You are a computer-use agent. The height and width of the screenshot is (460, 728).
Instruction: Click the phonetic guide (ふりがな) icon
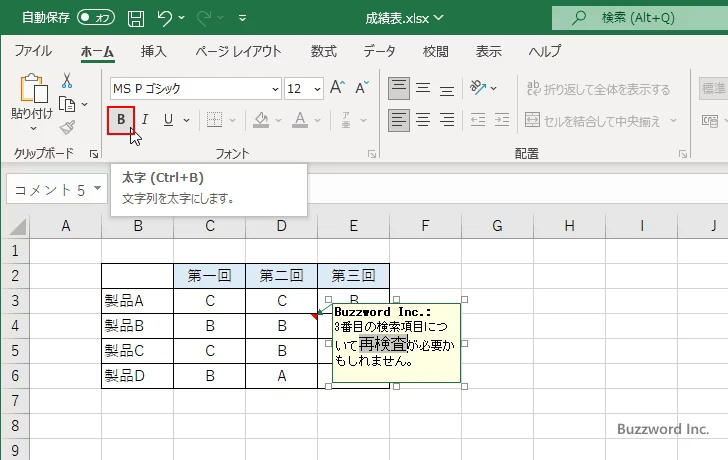tap(346, 120)
